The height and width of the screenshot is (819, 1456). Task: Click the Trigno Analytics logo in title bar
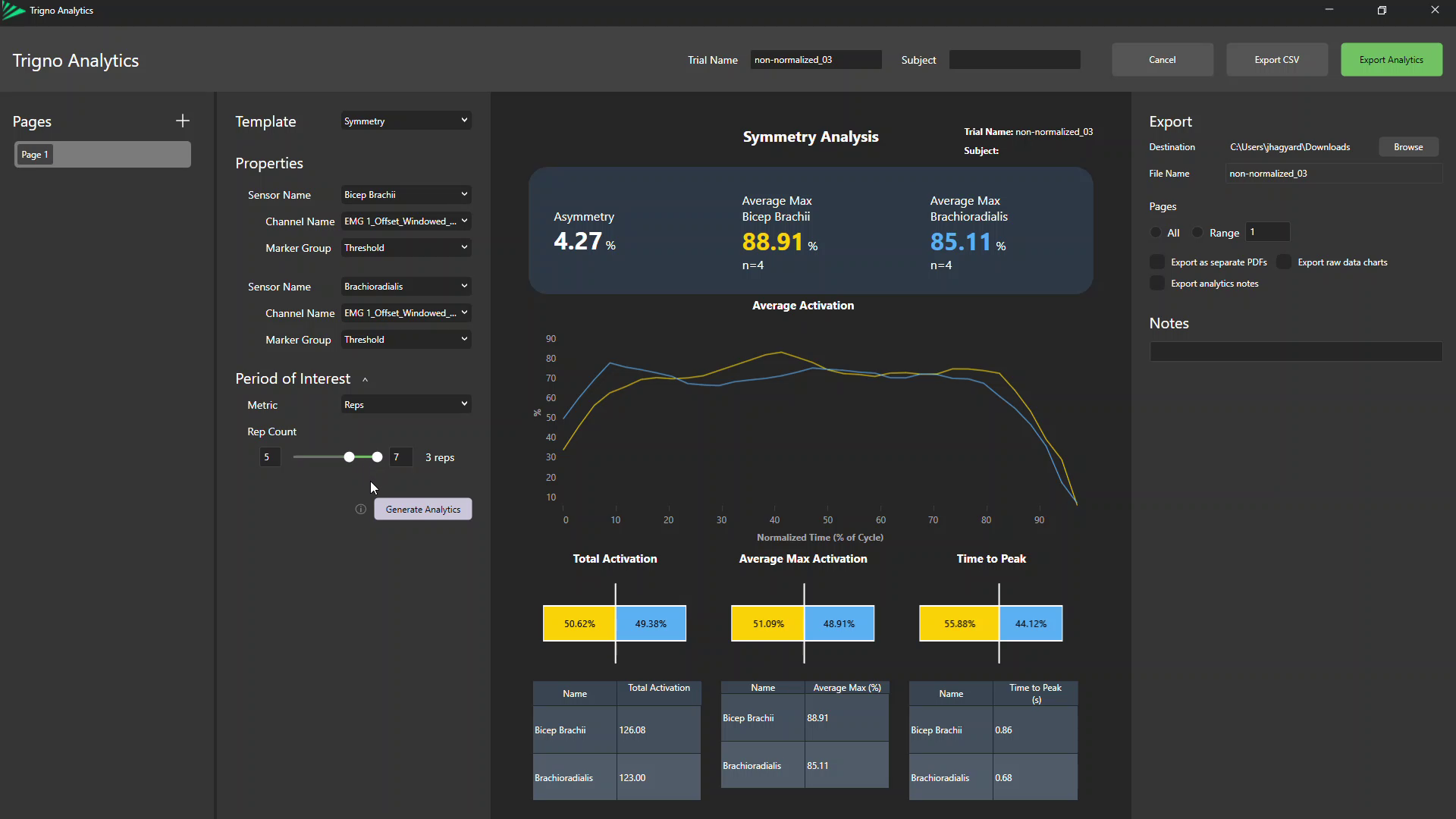(14, 11)
